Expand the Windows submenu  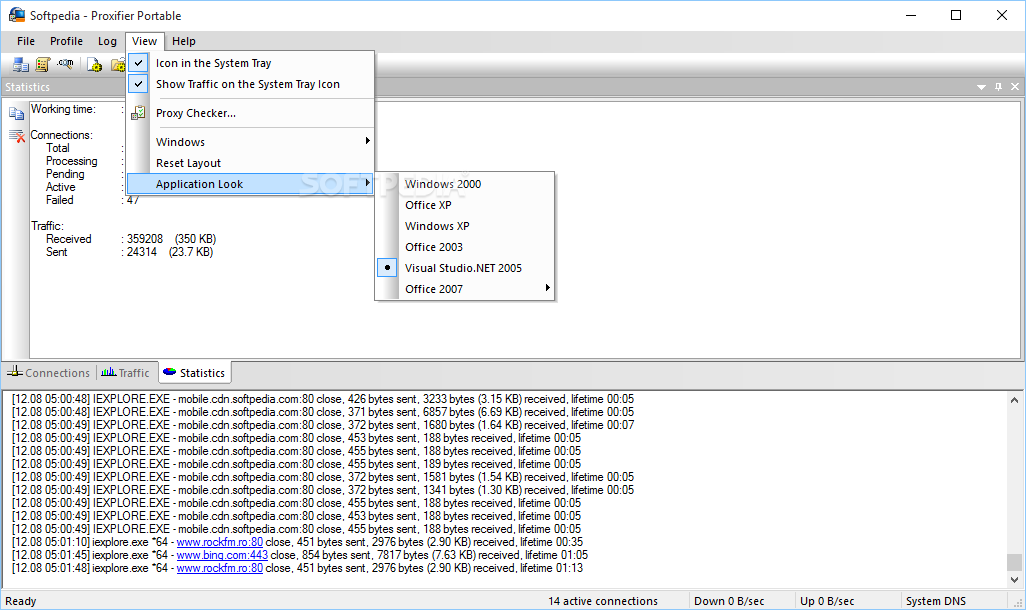click(250, 142)
